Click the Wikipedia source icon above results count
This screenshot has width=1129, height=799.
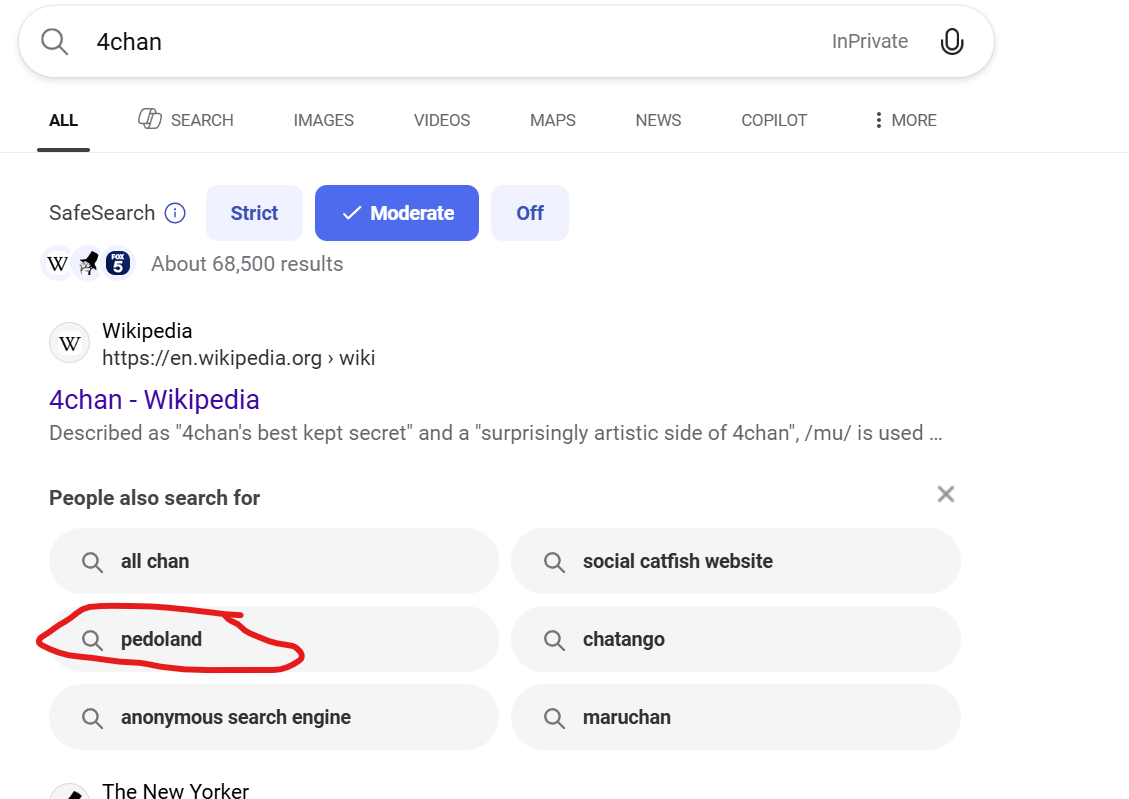(58, 264)
